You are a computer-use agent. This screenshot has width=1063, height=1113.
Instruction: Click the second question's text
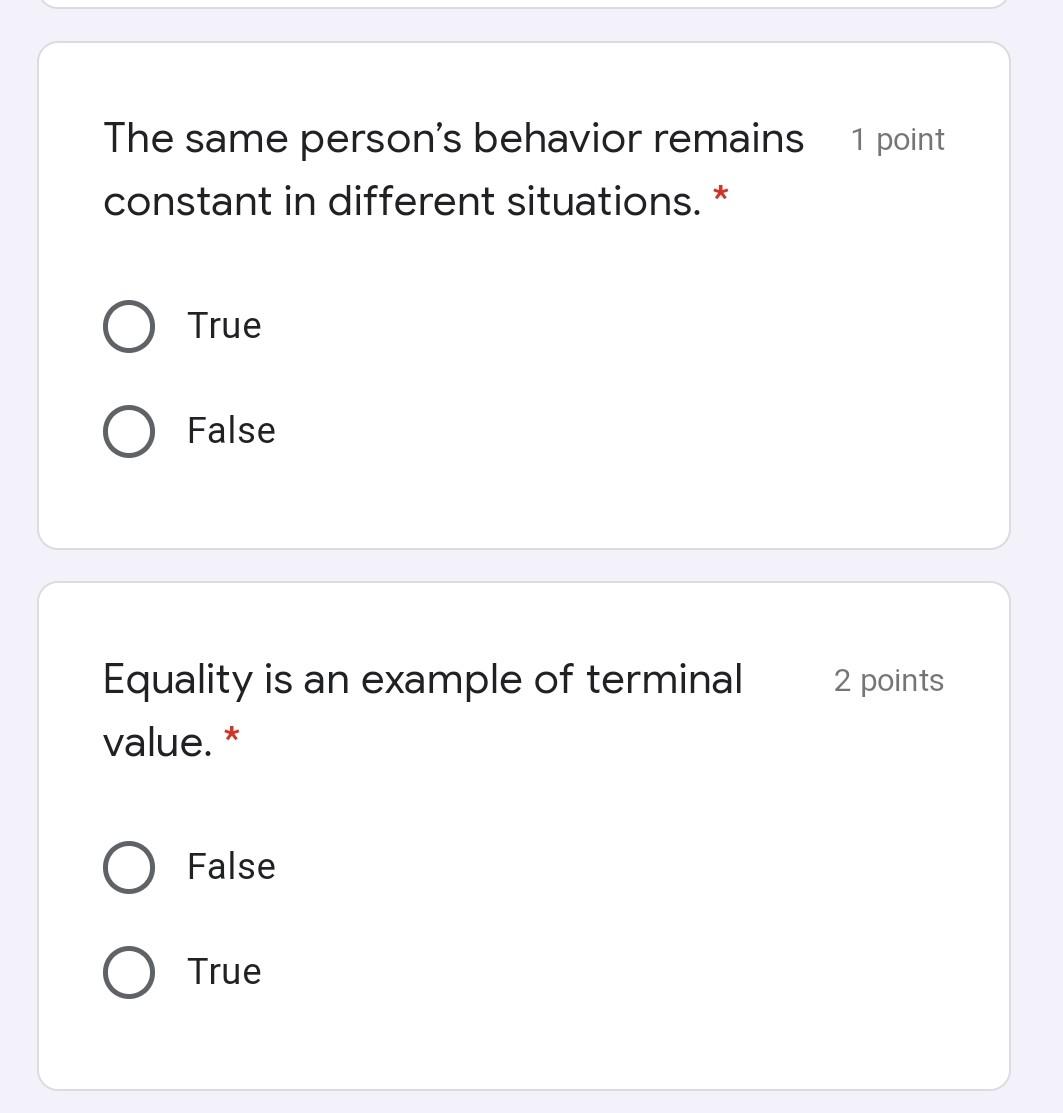click(x=400, y=710)
